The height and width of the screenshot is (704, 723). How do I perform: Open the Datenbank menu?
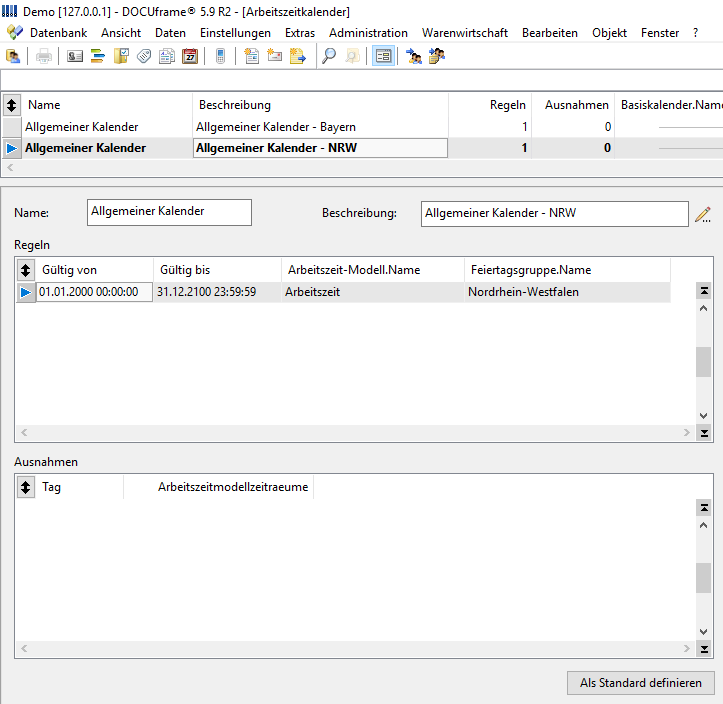(x=59, y=33)
